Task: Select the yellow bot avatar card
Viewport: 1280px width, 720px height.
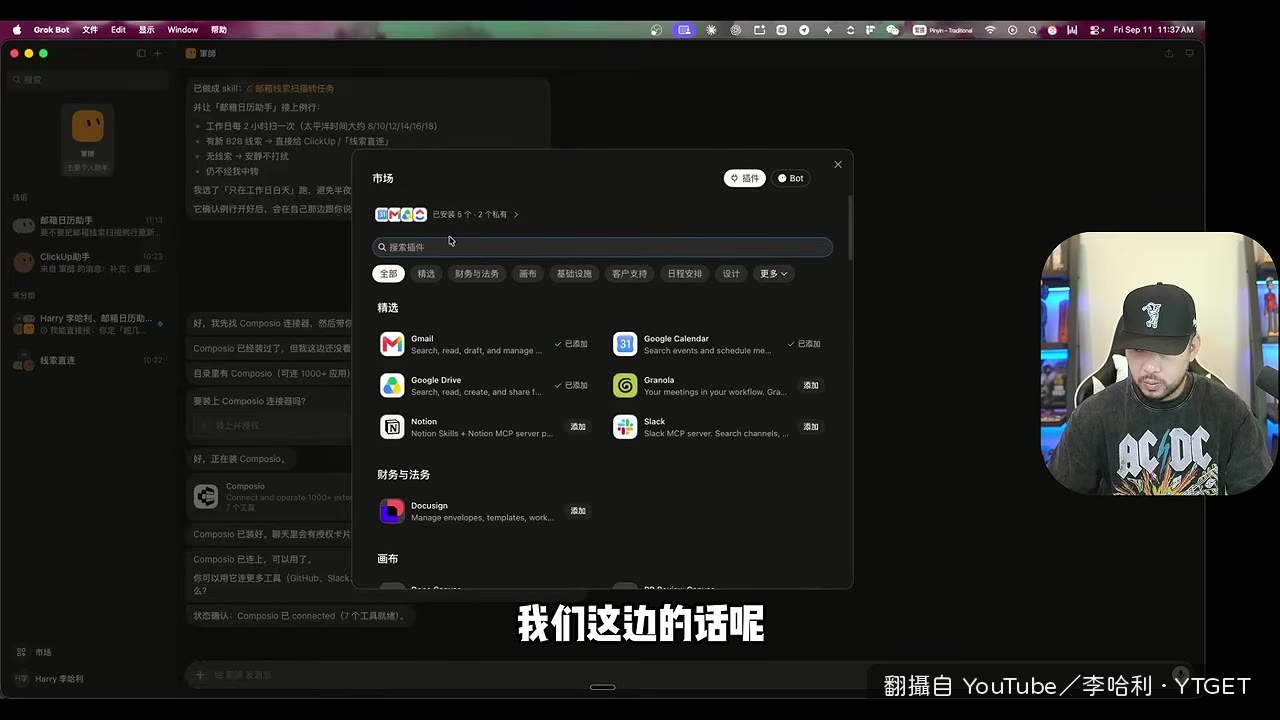Action: click(87, 140)
